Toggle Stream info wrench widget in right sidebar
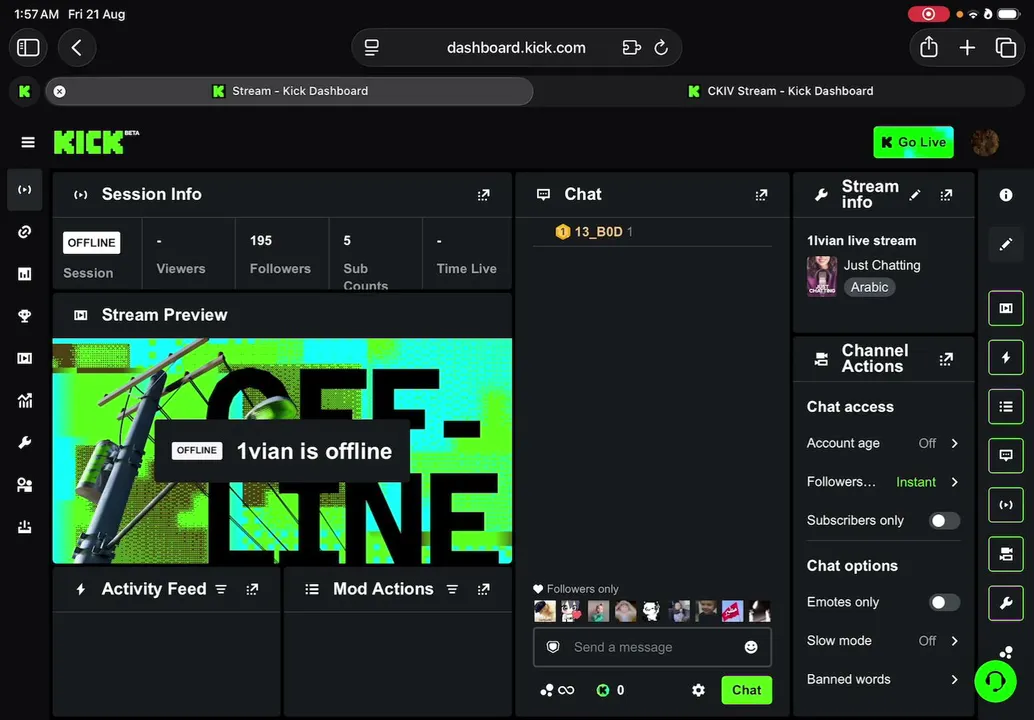Viewport: 1034px width, 720px height. (x=1006, y=603)
